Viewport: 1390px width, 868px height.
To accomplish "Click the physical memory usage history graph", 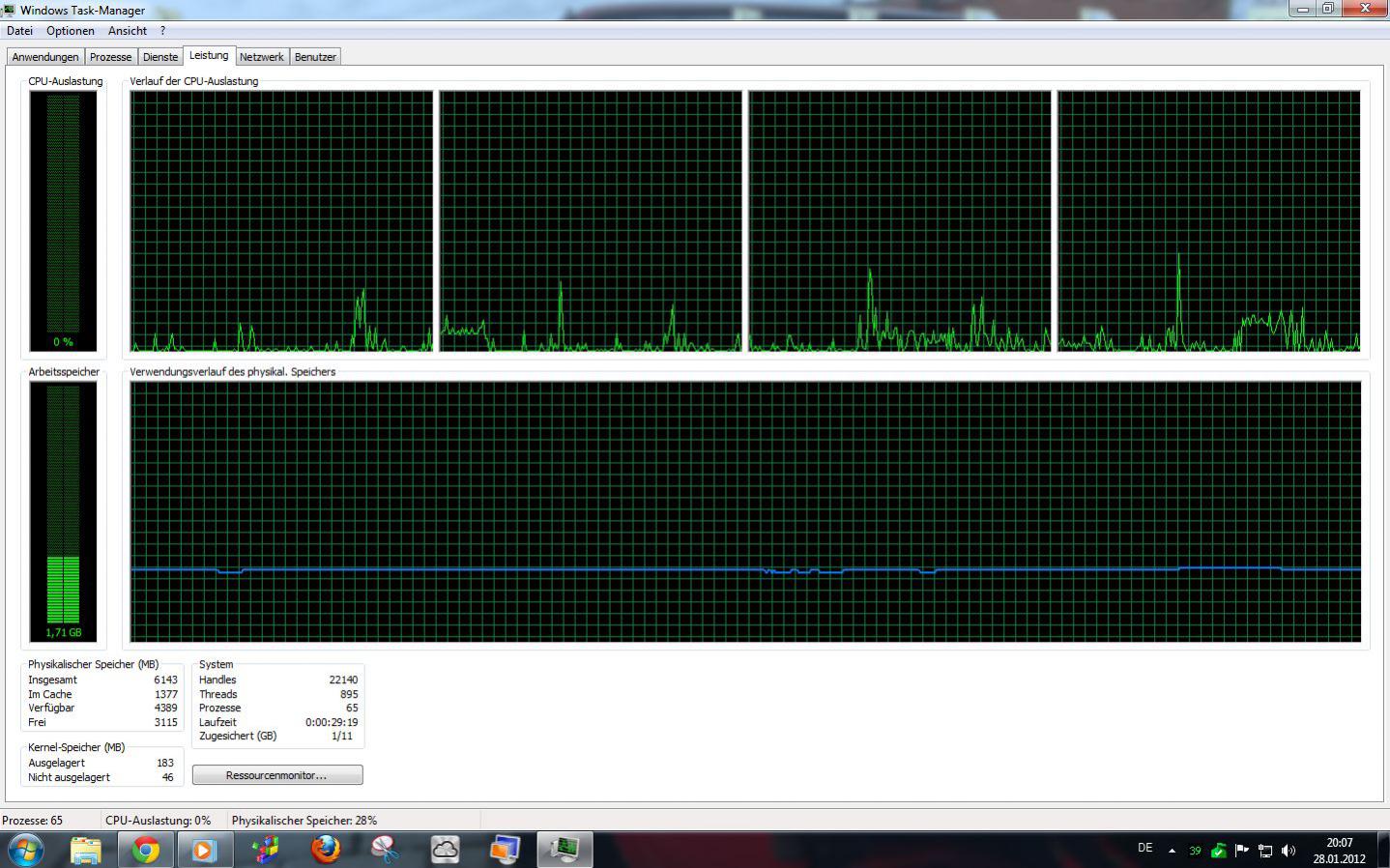I will click(x=745, y=511).
